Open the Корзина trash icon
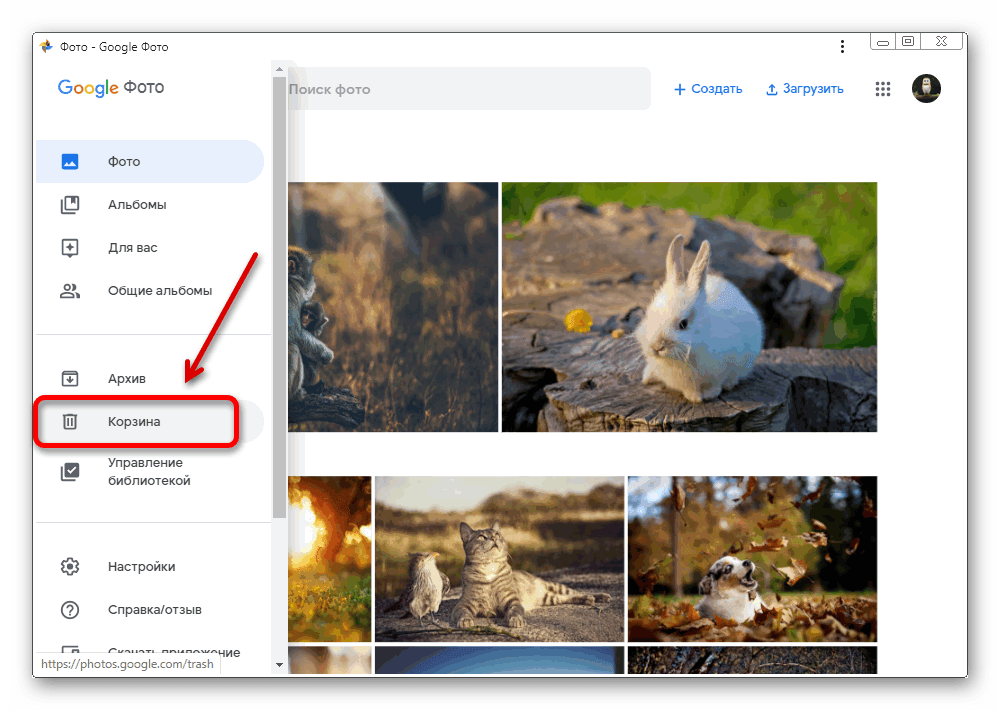Screen dimensions: 1000x710 70,422
